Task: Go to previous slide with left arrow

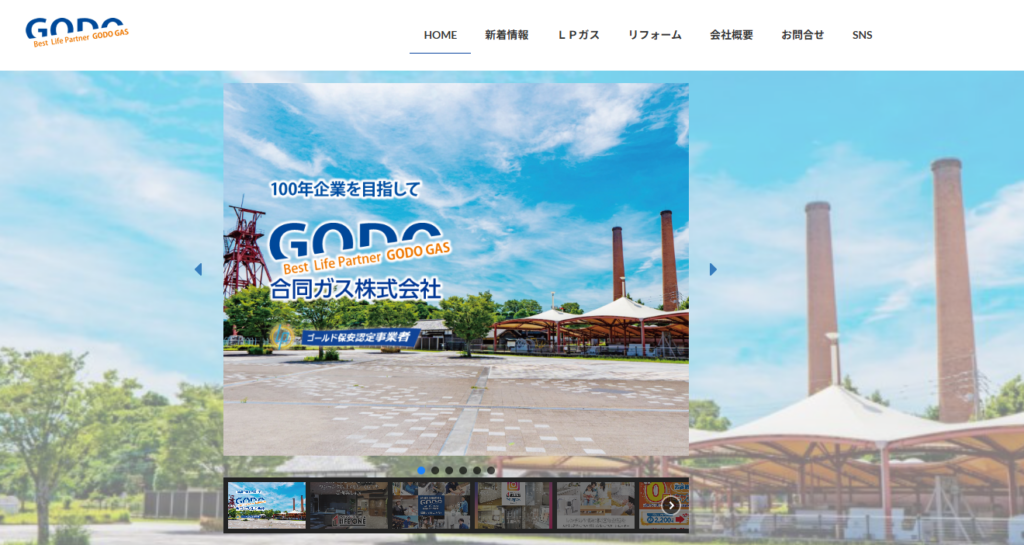Action: click(x=198, y=269)
